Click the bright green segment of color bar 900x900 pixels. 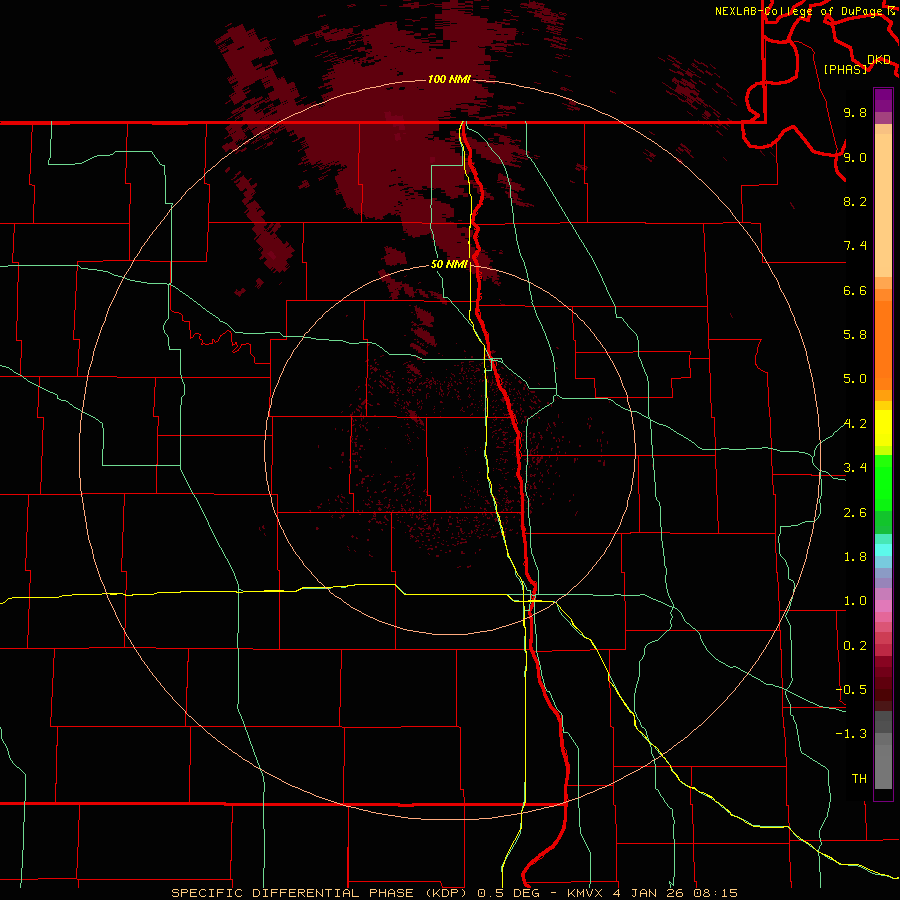tap(883, 482)
